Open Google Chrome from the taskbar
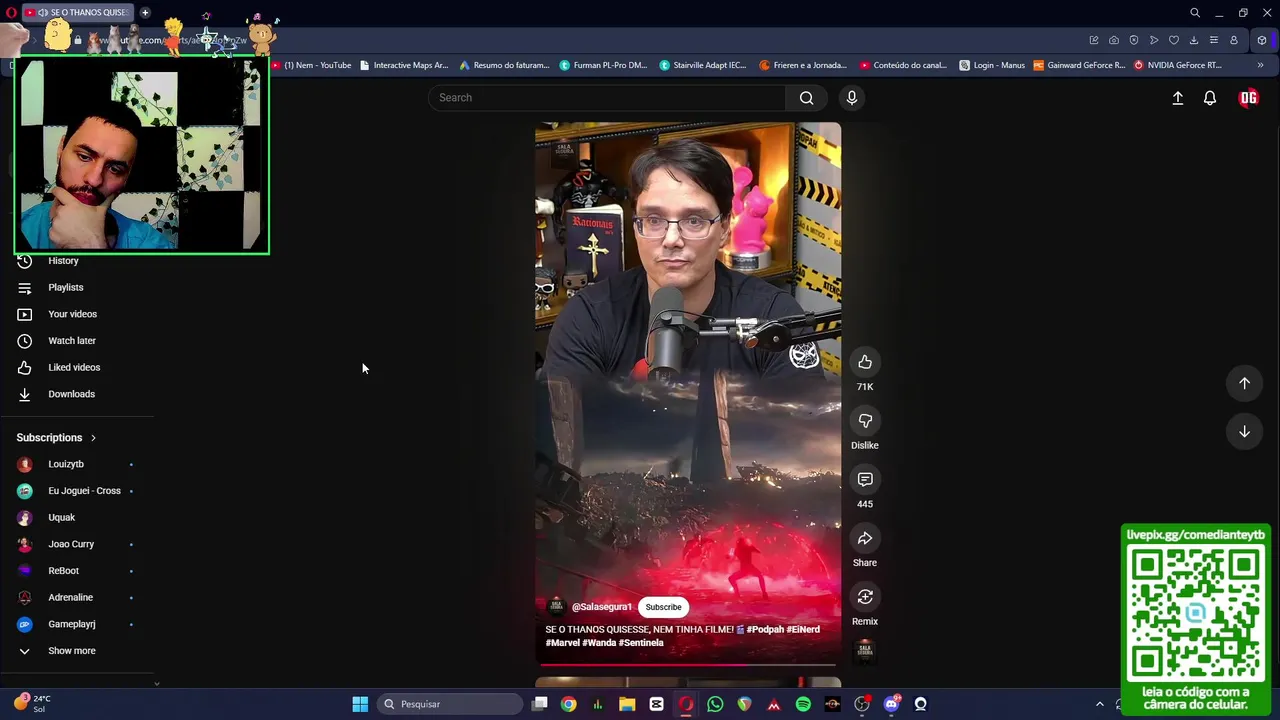This screenshot has height=720, width=1280. (x=568, y=704)
